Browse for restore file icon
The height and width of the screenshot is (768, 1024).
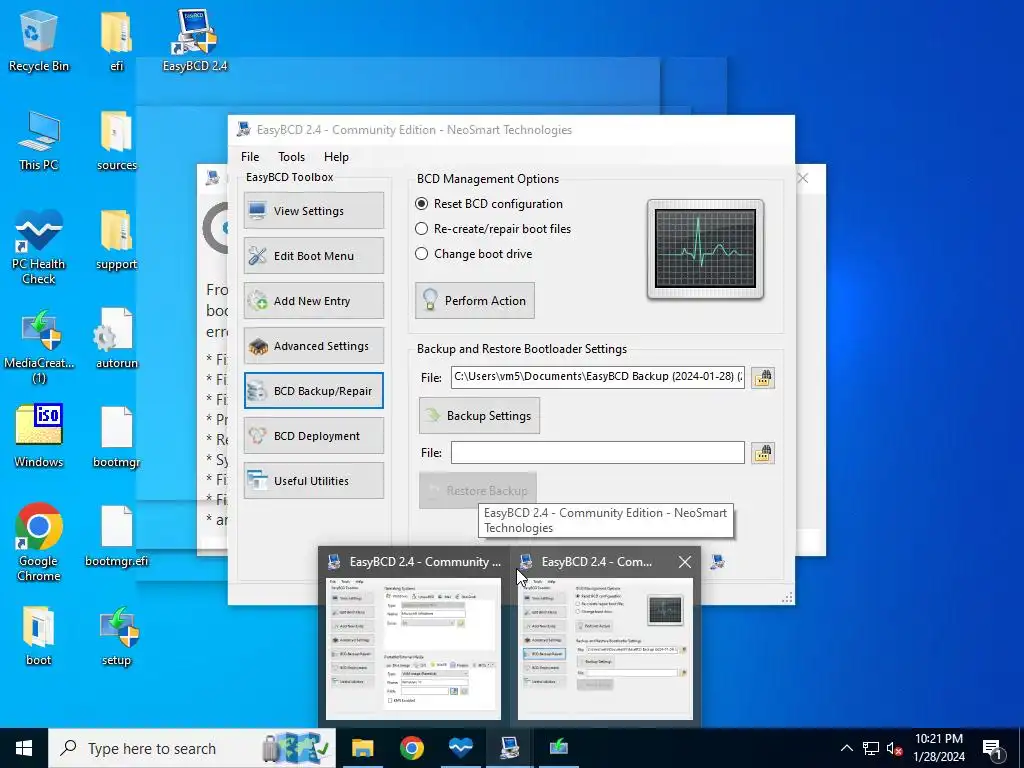coord(763,453)
